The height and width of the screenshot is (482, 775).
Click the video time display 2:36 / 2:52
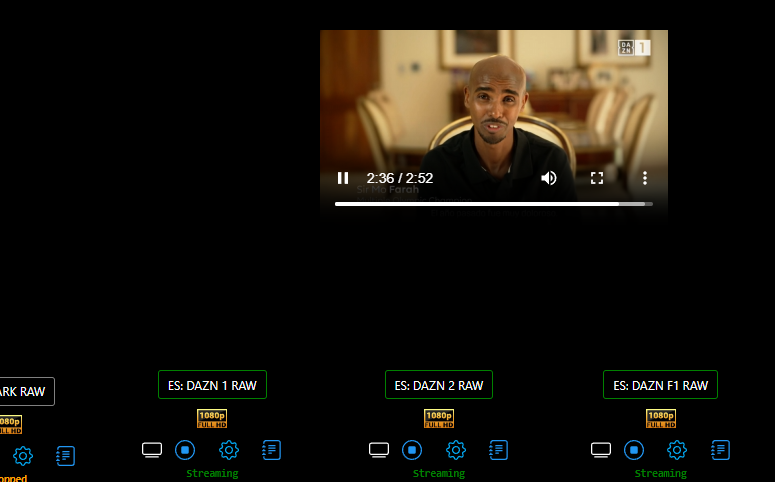click(399, 178)
